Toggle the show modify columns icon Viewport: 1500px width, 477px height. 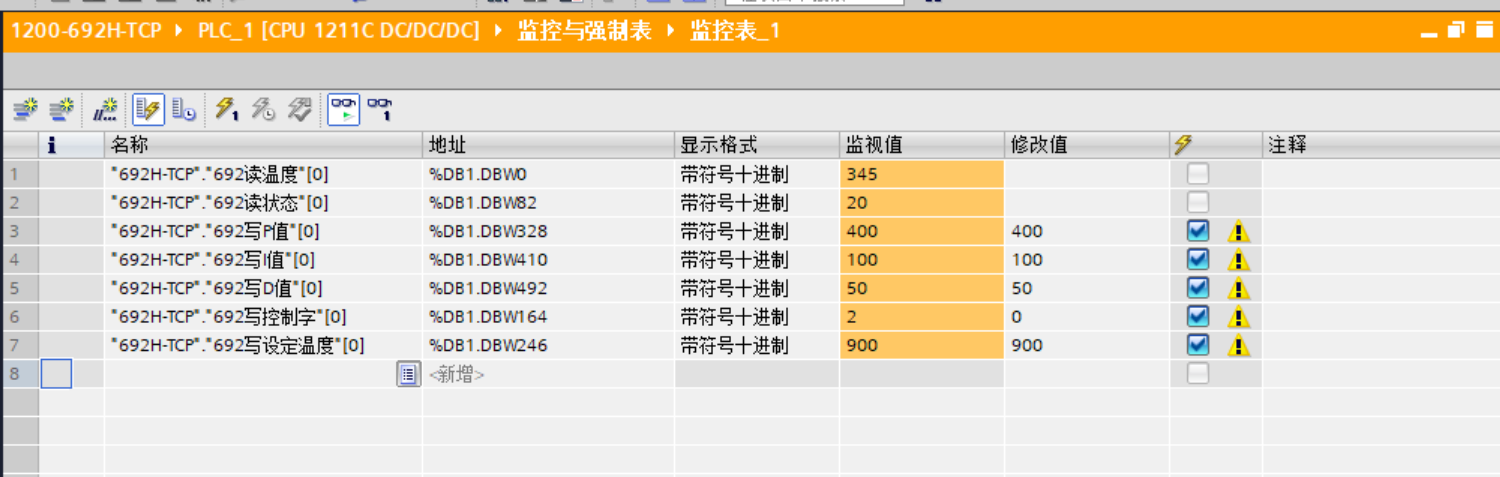click(x=149, y=108)
